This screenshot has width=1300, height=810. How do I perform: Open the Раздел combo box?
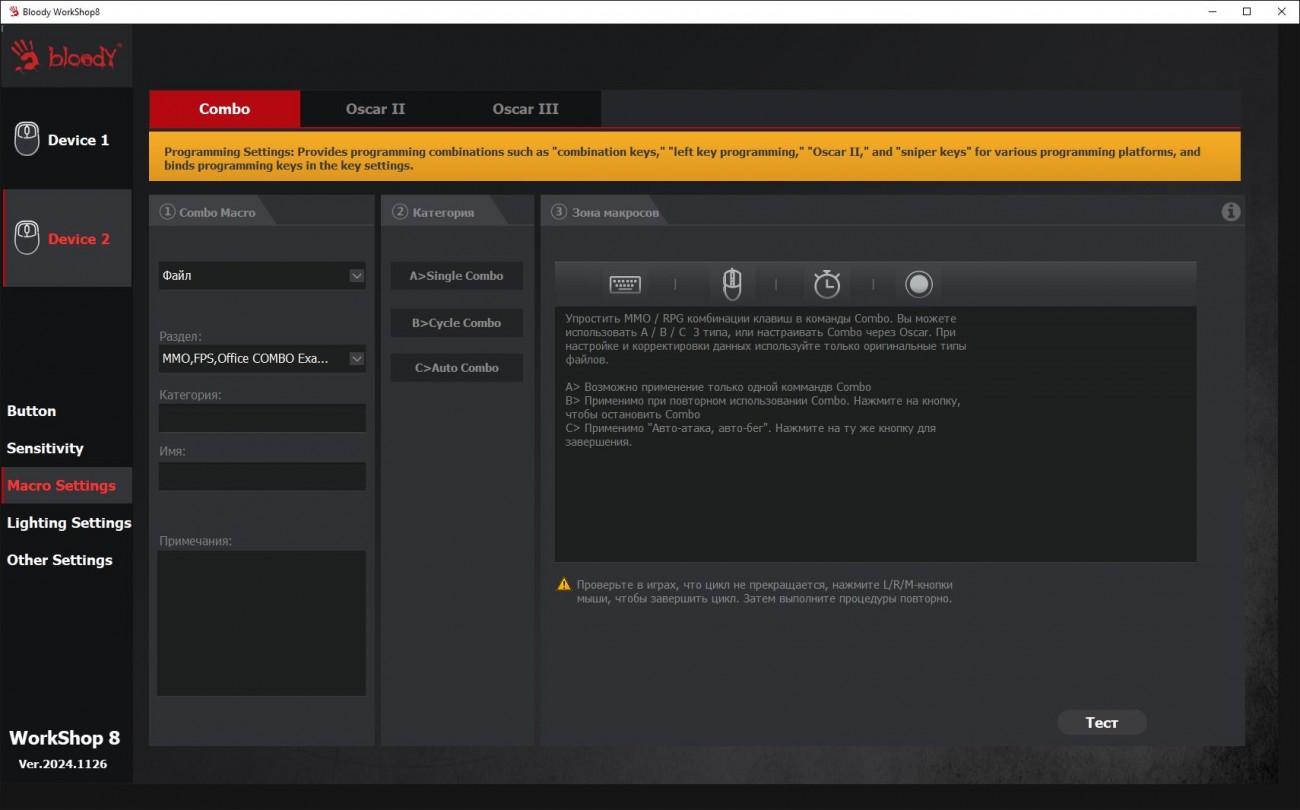pos(356,358)
